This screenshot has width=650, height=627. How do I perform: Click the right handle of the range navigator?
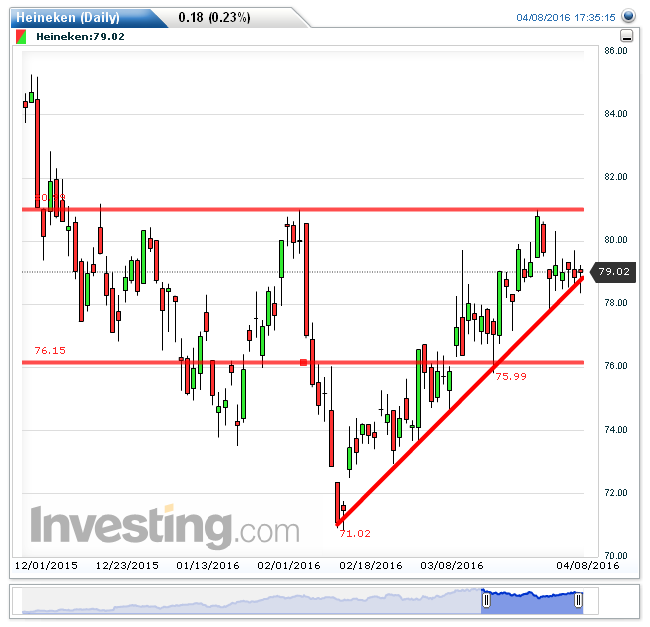point(578,600)
